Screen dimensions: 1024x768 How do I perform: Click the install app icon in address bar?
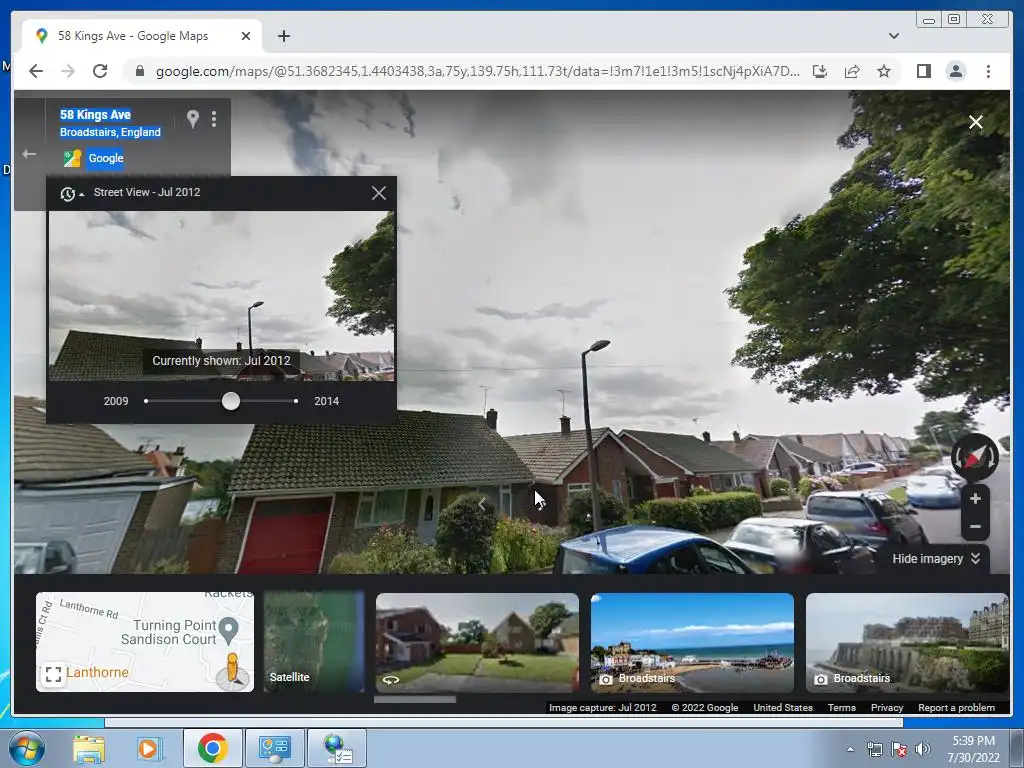tap(820, 71)
